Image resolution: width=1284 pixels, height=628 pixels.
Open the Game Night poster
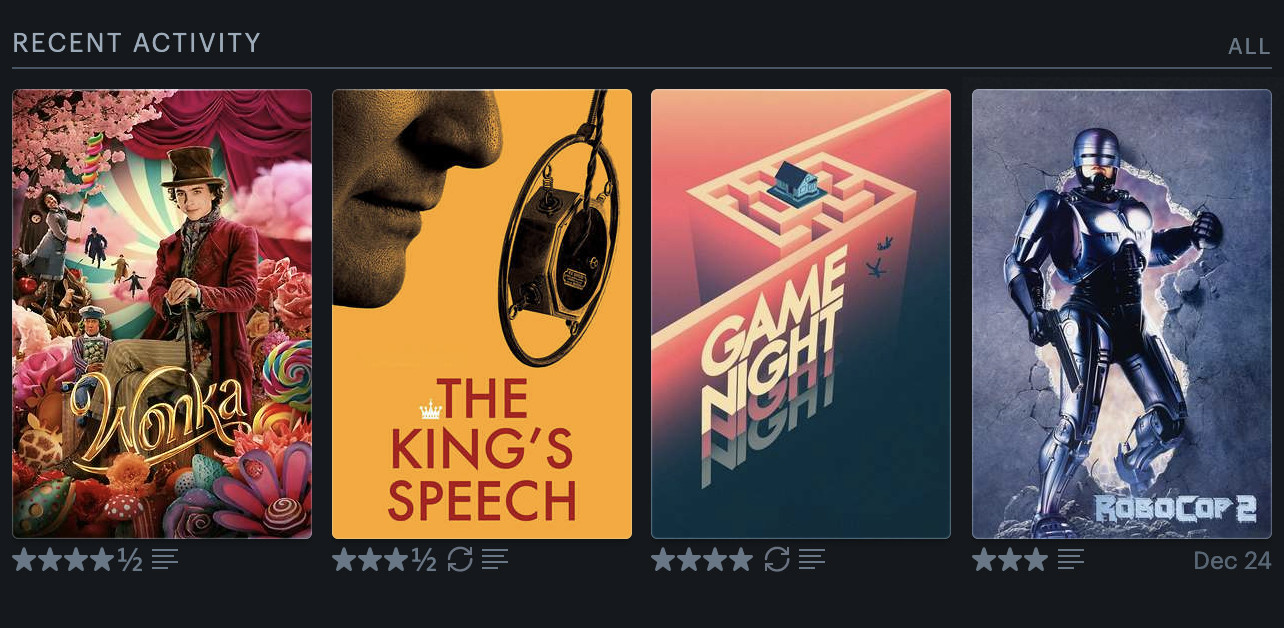(801, 314)
